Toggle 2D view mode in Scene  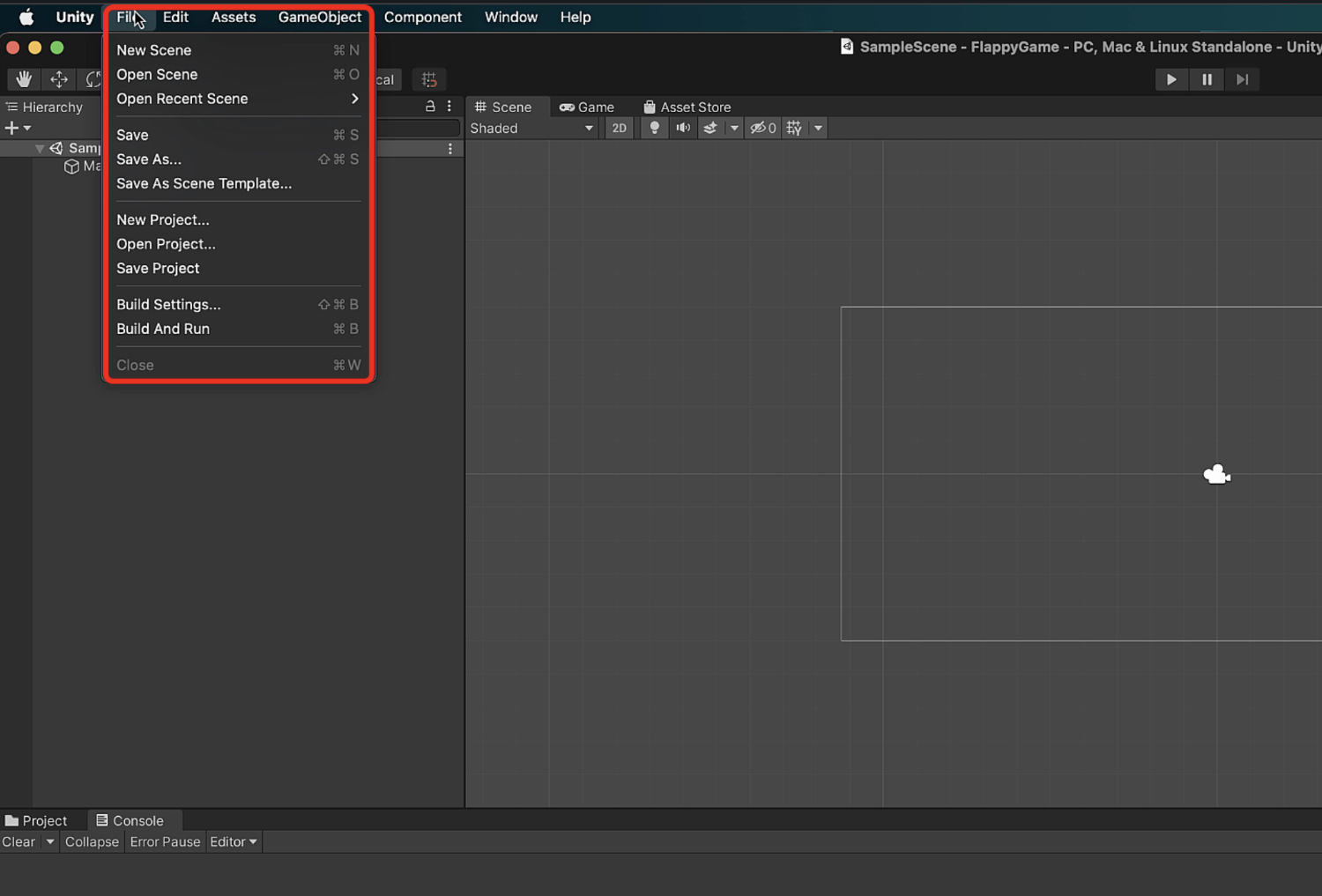pyautogui.click(x=620, y=128)
